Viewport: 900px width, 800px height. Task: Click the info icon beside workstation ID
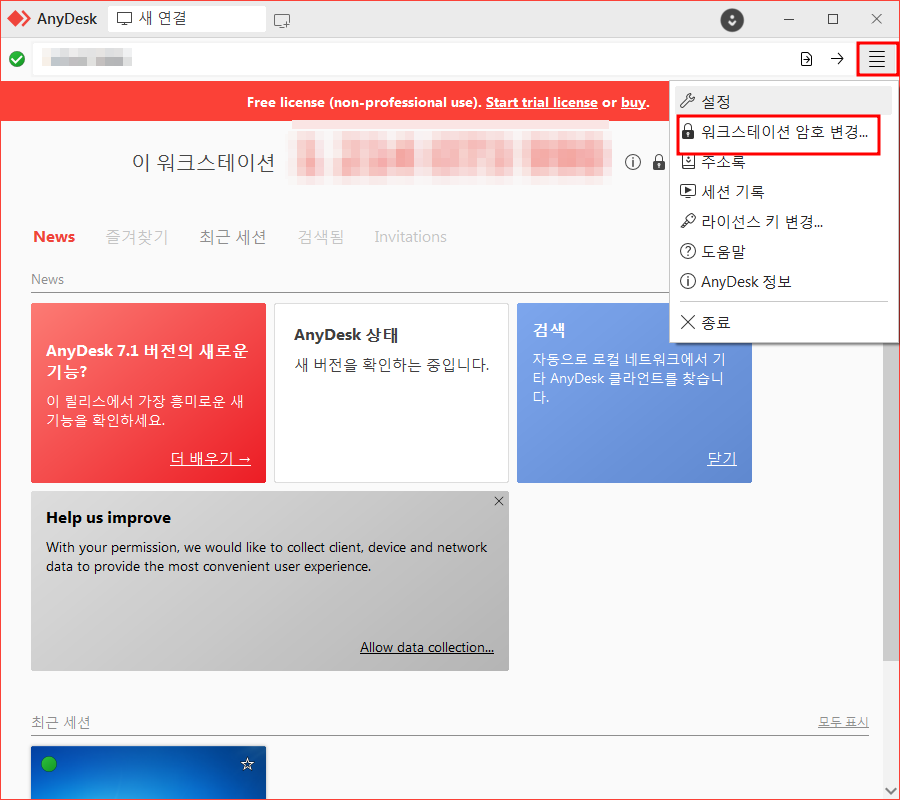pos(633,161)
